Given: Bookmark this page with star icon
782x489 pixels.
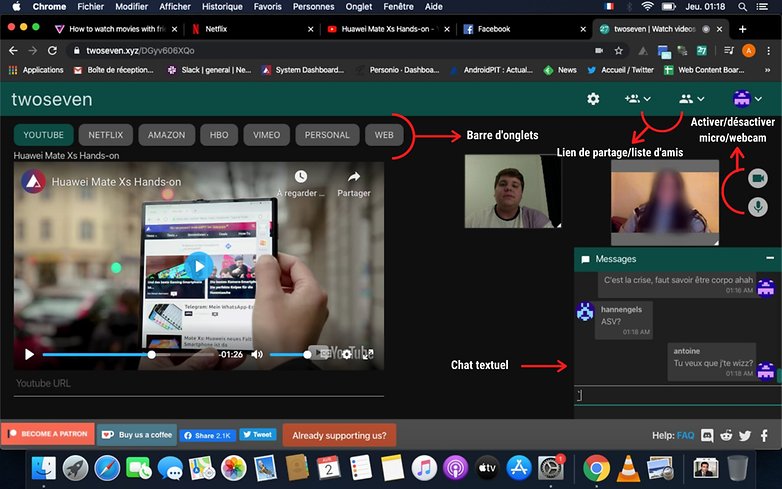Looking at the screenshot, I should [x=618, y=50].
